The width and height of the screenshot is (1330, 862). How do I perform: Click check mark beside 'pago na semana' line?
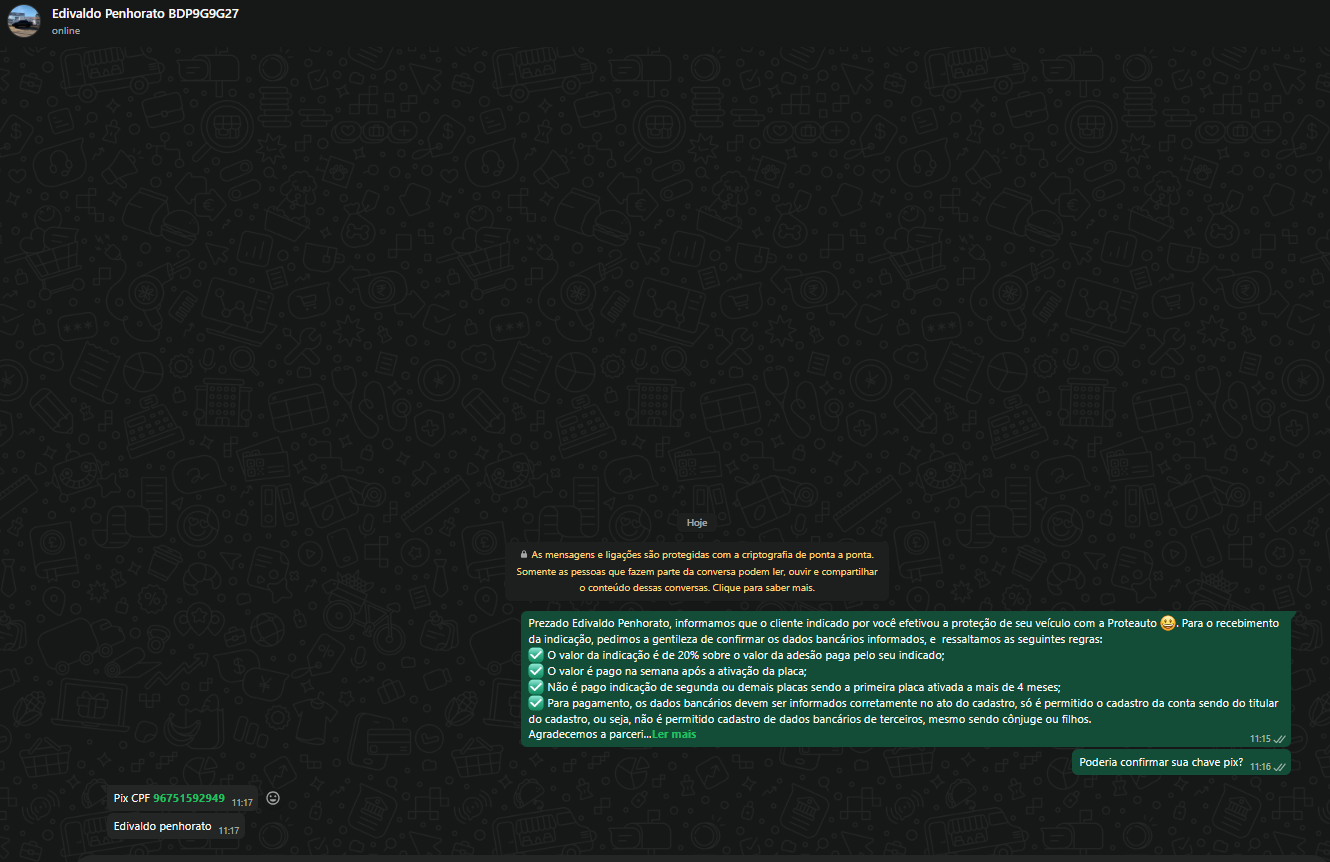(535, 671)
